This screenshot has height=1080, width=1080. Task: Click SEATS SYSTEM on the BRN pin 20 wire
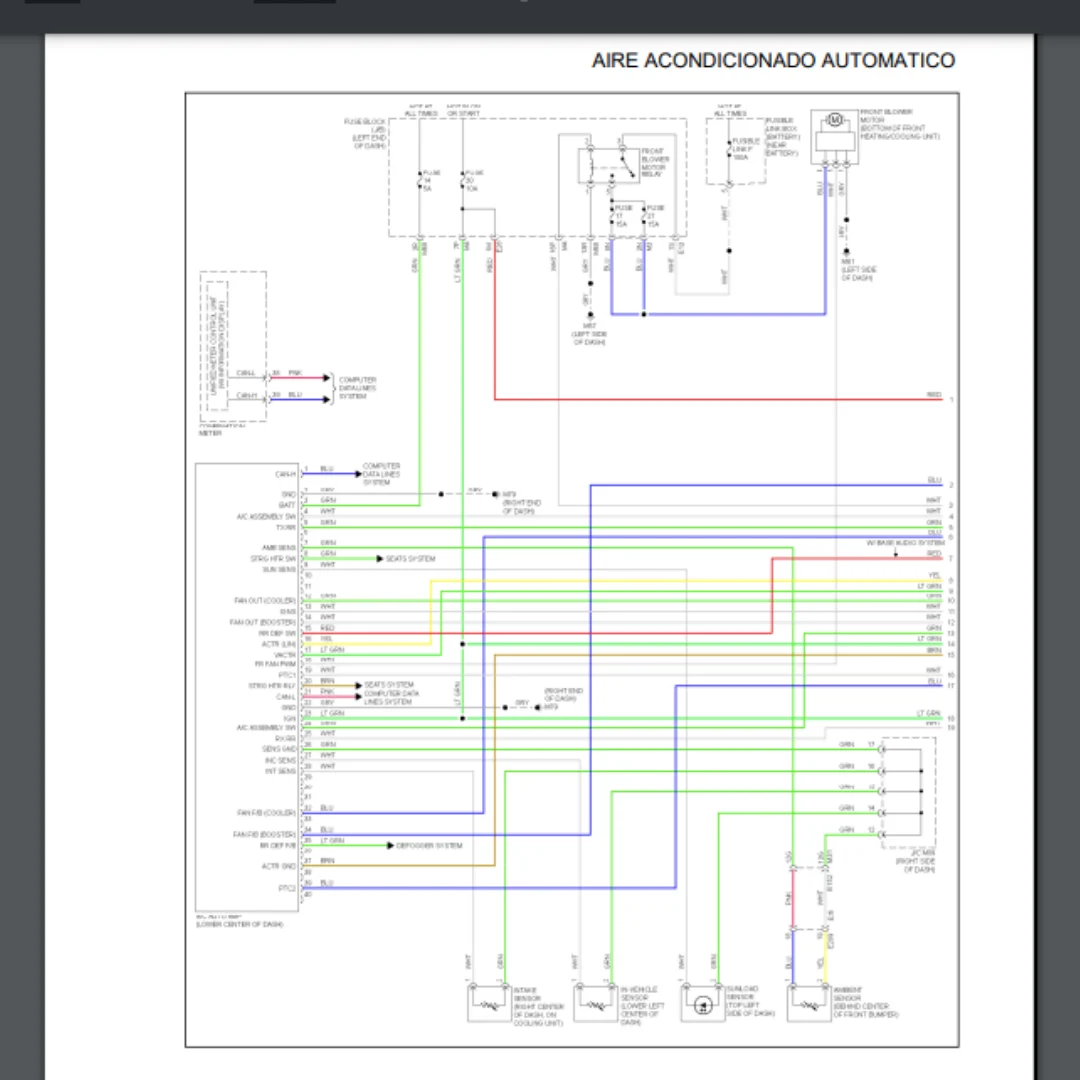tap(389, 685)
